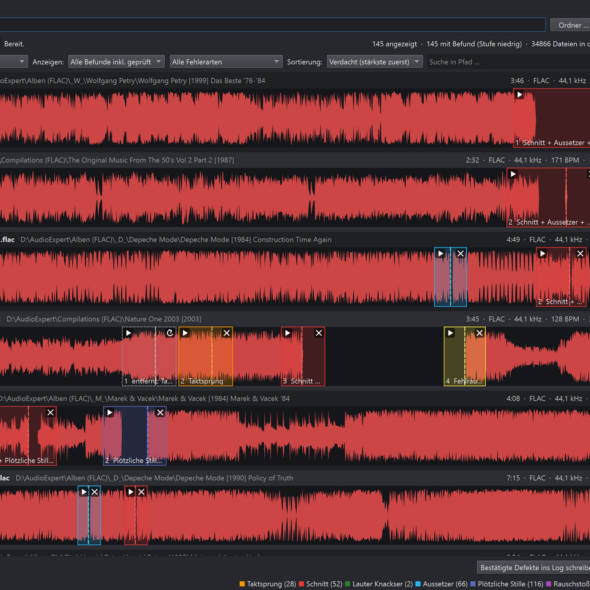This screenshot has width=590, height=590.
Task: Click the Wolfgang Petry 'Das Beste '76-'84' path text
Action: click(x=132, y=81)
